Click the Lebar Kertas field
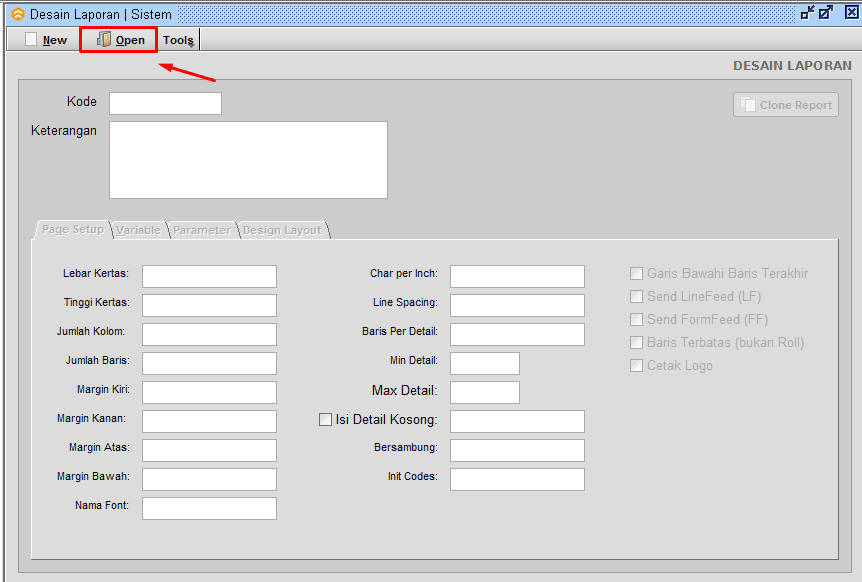The height and width of the screenshot is (582, 862). 209,276
